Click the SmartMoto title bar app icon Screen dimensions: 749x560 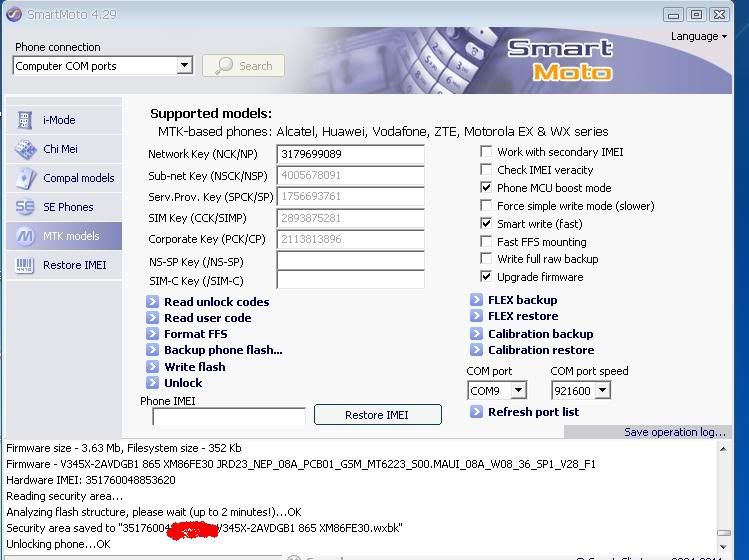click(14, 14)
